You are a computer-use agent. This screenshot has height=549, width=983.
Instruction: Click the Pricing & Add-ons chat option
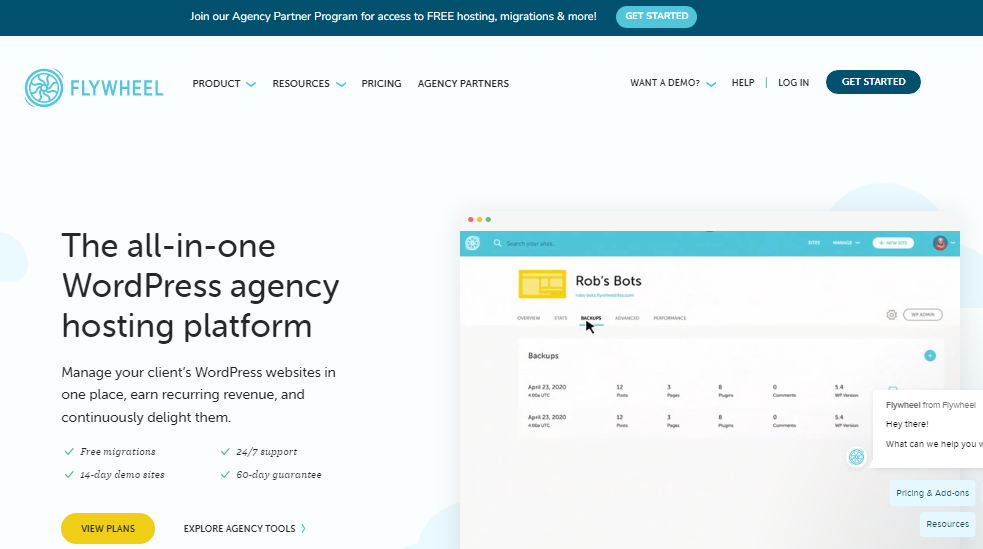pos(932,493)
